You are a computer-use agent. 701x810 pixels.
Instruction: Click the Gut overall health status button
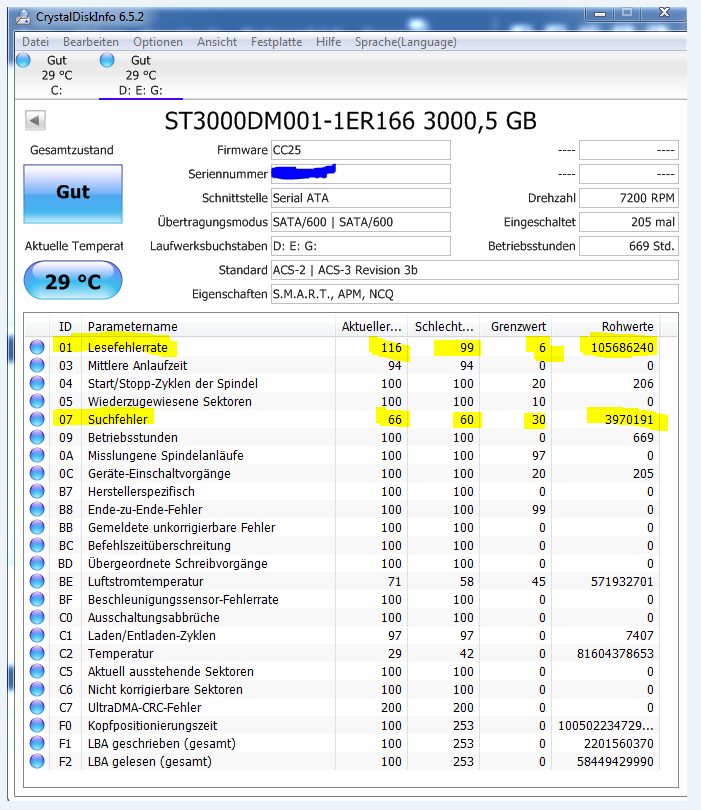coord(73,194)
